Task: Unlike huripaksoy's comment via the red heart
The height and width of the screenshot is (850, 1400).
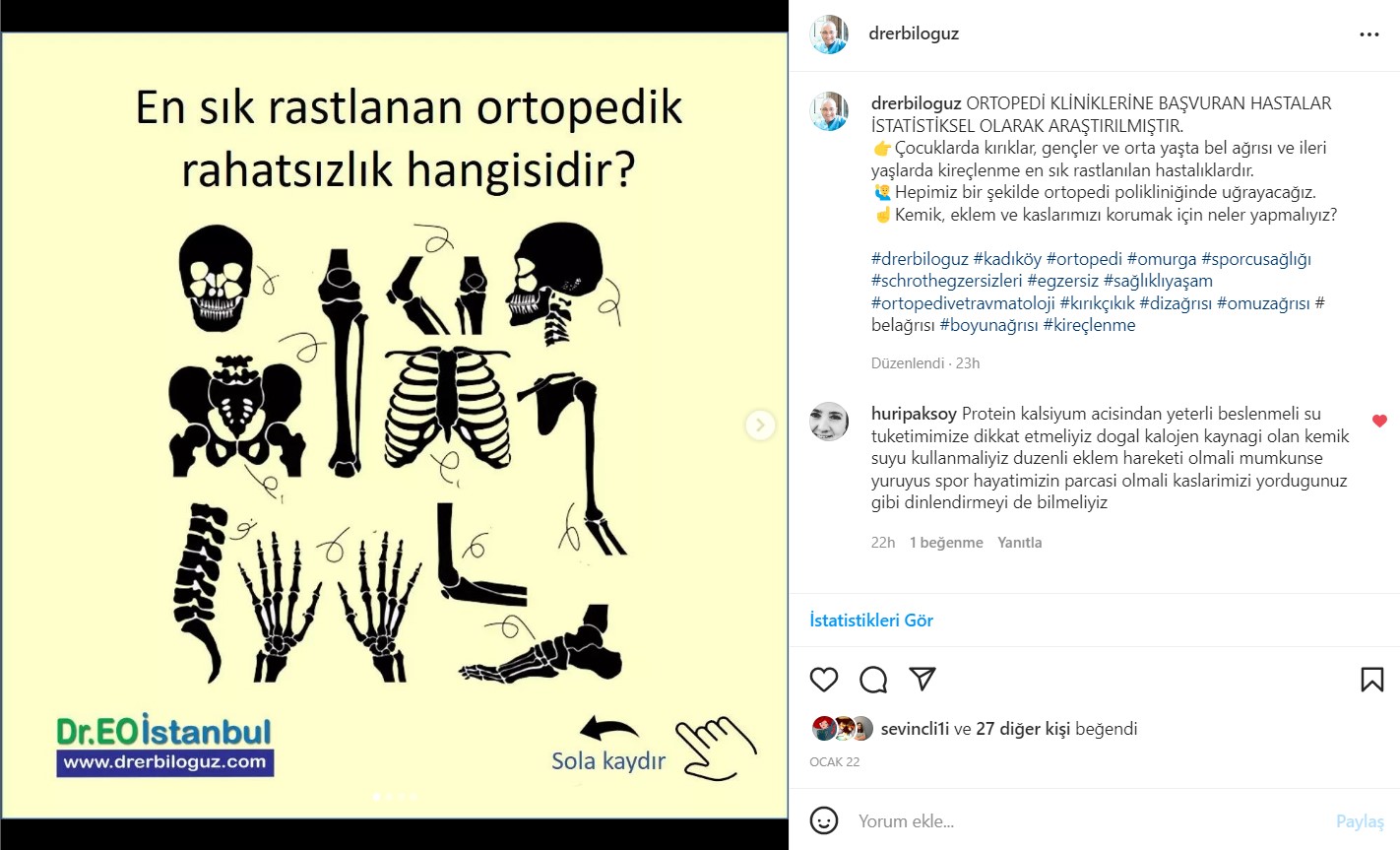Action: [1379, 421]
